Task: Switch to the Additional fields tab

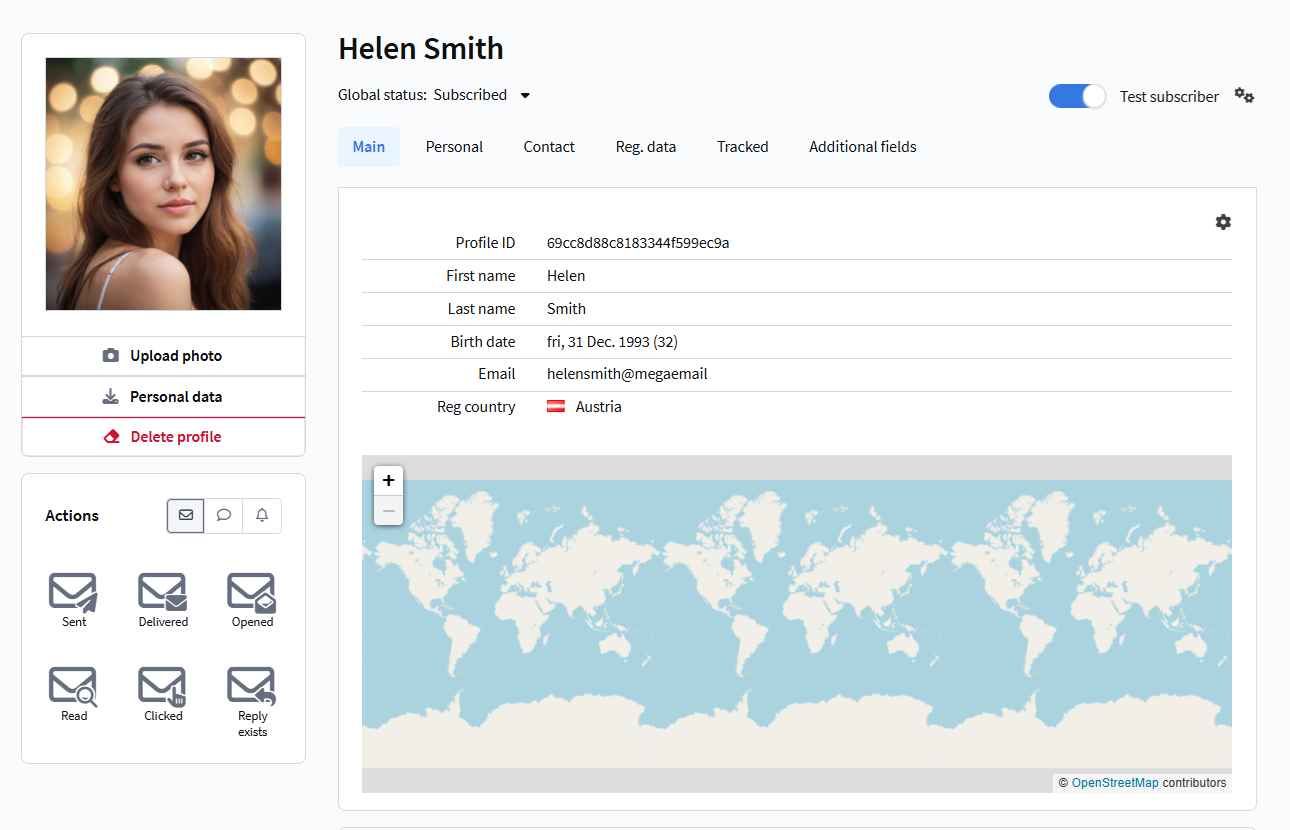Action: 862,147
